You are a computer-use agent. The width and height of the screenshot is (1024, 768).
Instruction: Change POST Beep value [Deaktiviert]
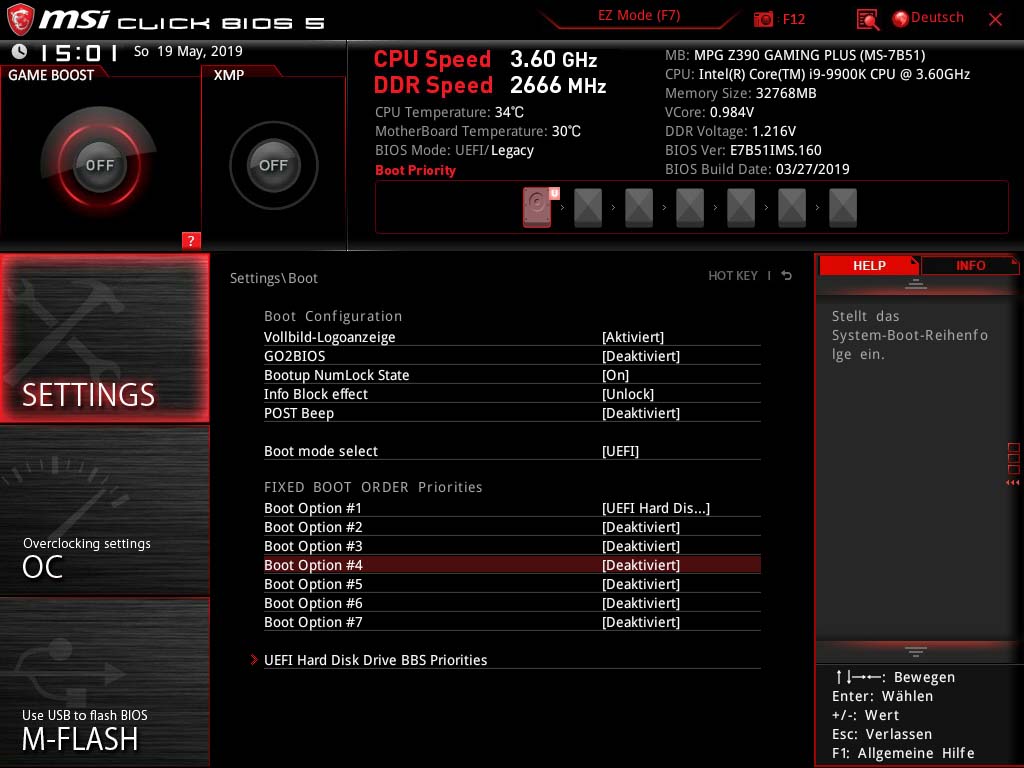641,413
